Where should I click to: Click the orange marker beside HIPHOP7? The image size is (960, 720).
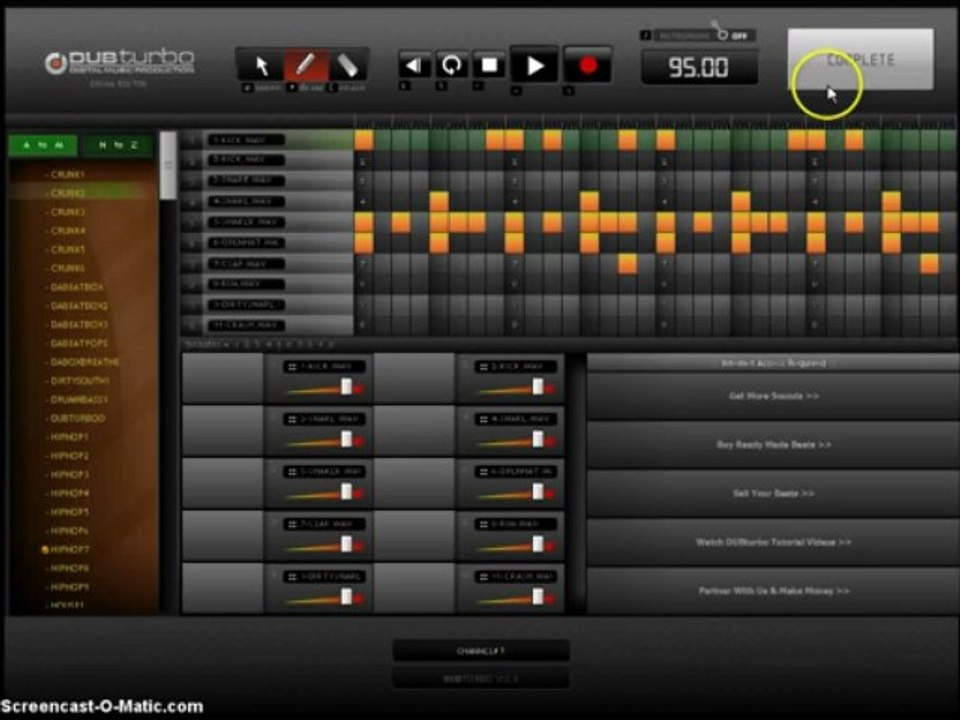coord(45,550)
